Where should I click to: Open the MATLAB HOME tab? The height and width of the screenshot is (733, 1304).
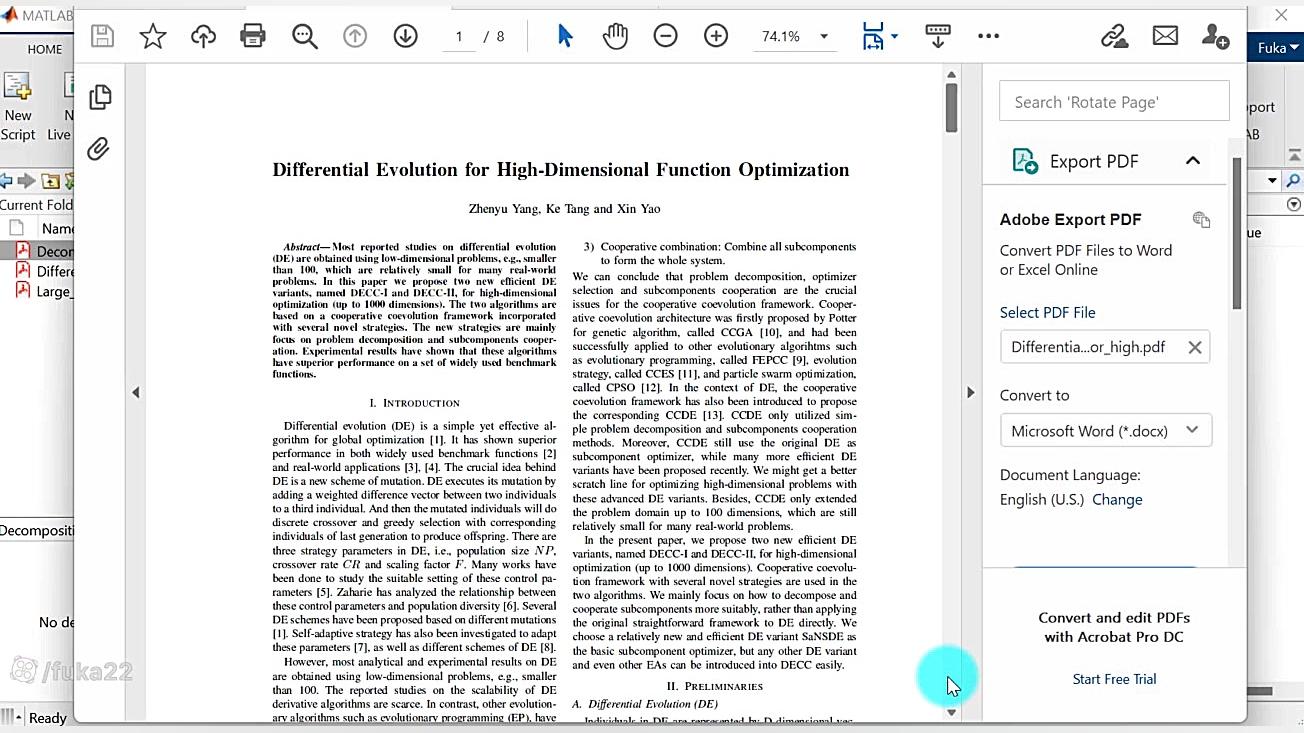point(45,49)
